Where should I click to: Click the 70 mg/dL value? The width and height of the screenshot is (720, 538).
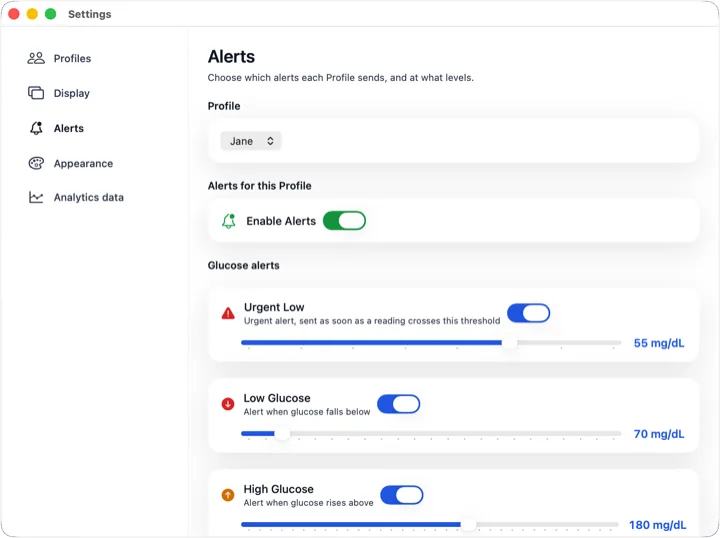659,434
